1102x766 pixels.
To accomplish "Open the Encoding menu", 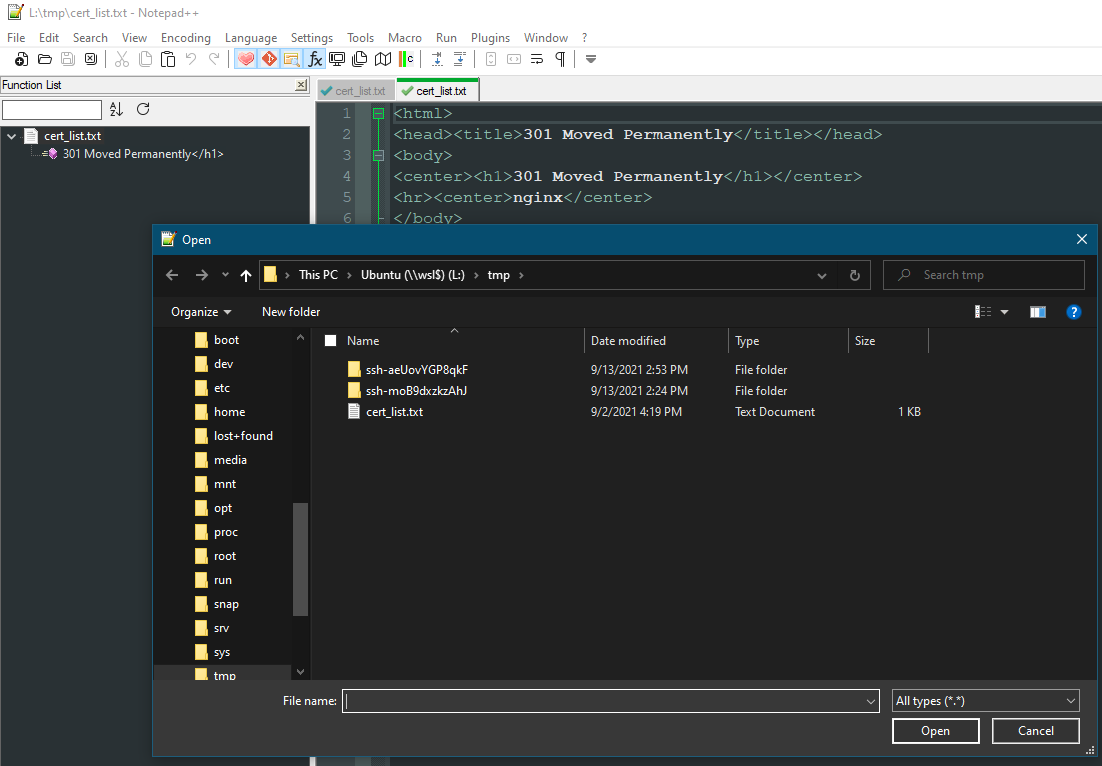I will 186,38.
